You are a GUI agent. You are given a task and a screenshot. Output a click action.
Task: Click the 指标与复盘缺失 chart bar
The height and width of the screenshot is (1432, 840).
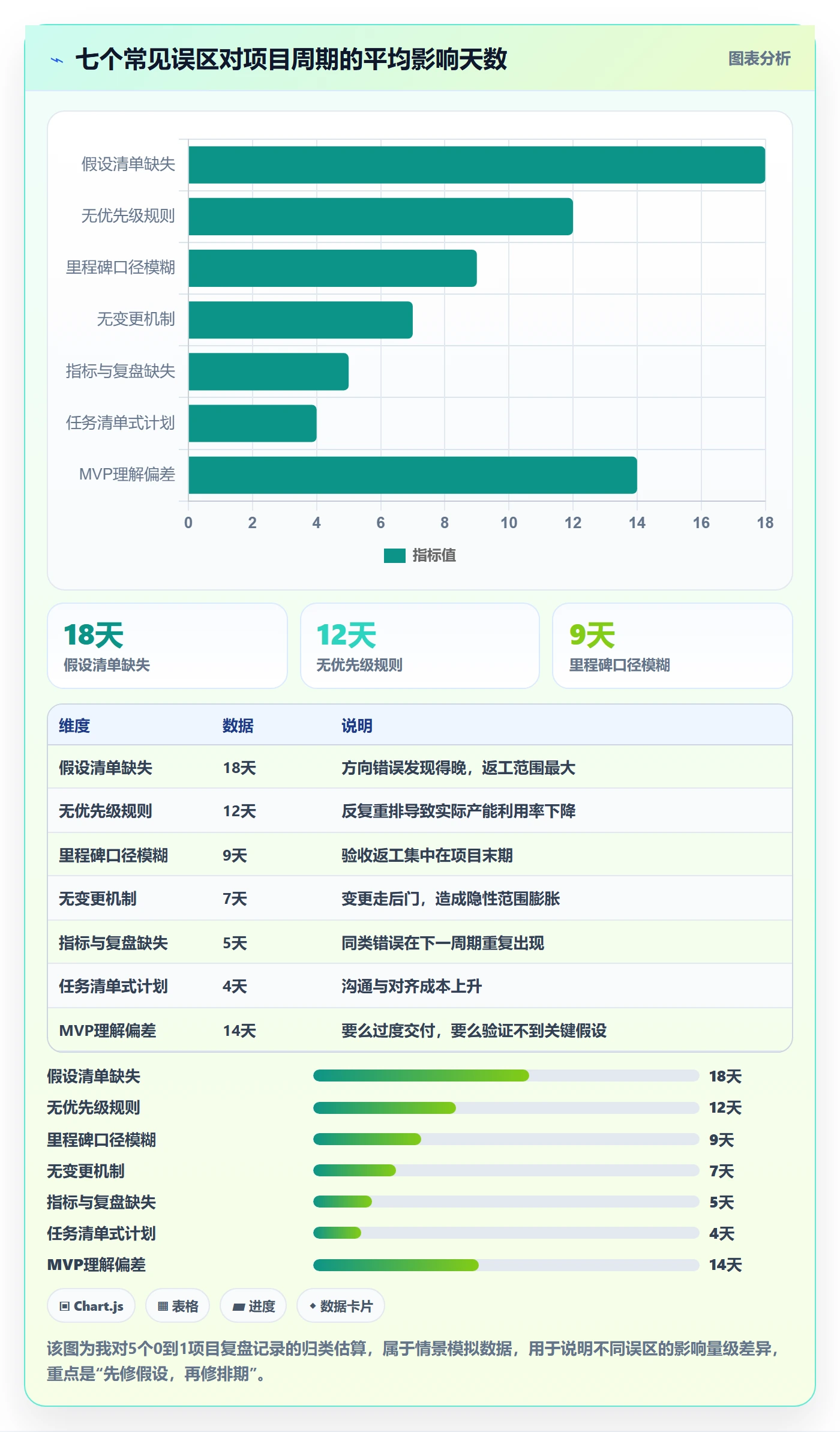268,372
